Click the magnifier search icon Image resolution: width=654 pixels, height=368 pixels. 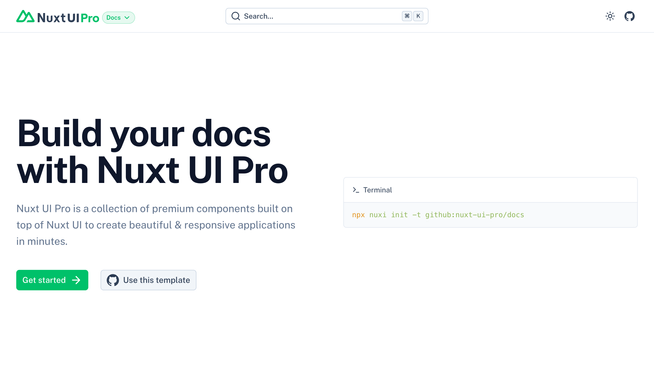point(236,16)
